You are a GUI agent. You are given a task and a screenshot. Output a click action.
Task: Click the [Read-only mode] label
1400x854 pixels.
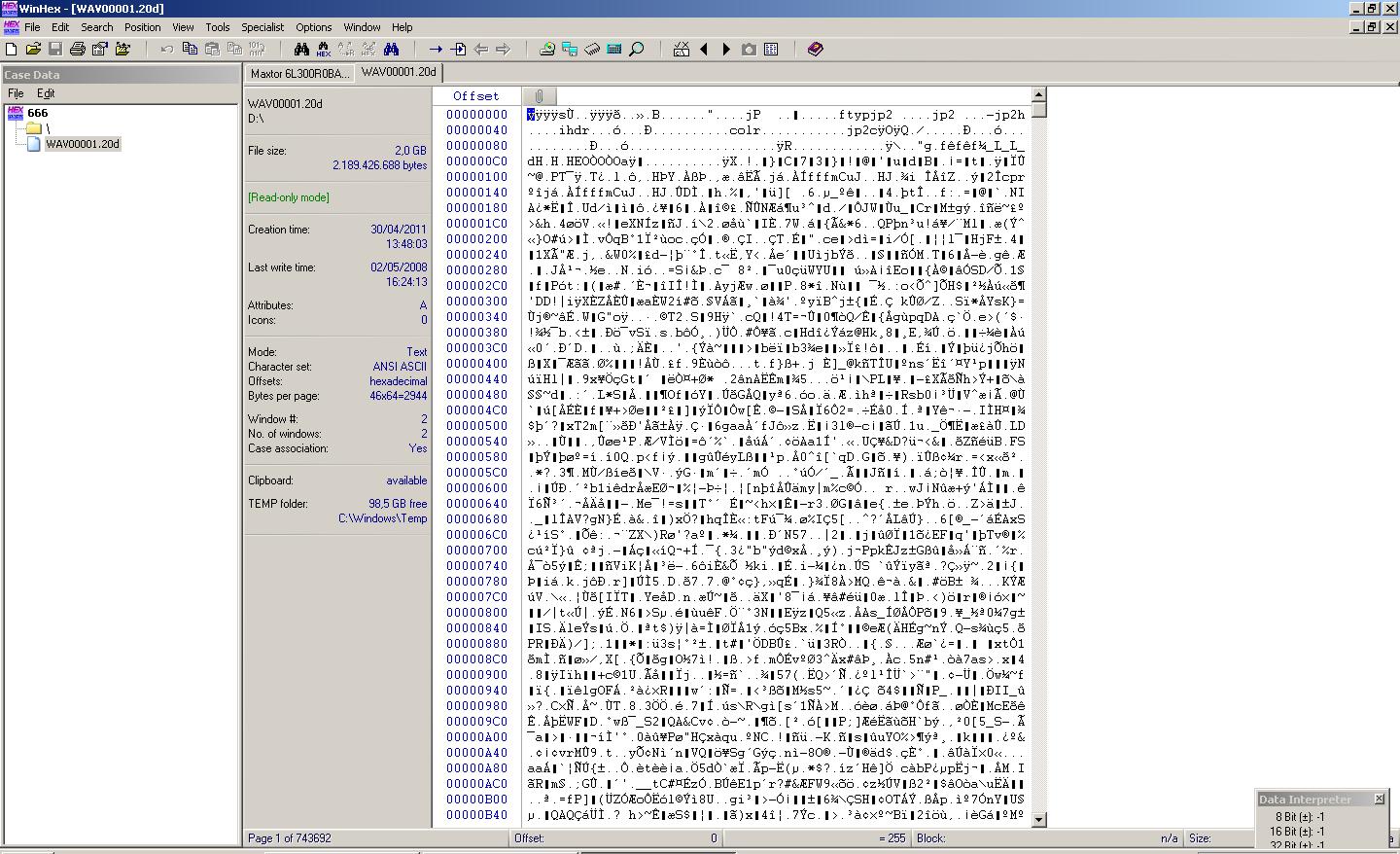tap(289, 197)
